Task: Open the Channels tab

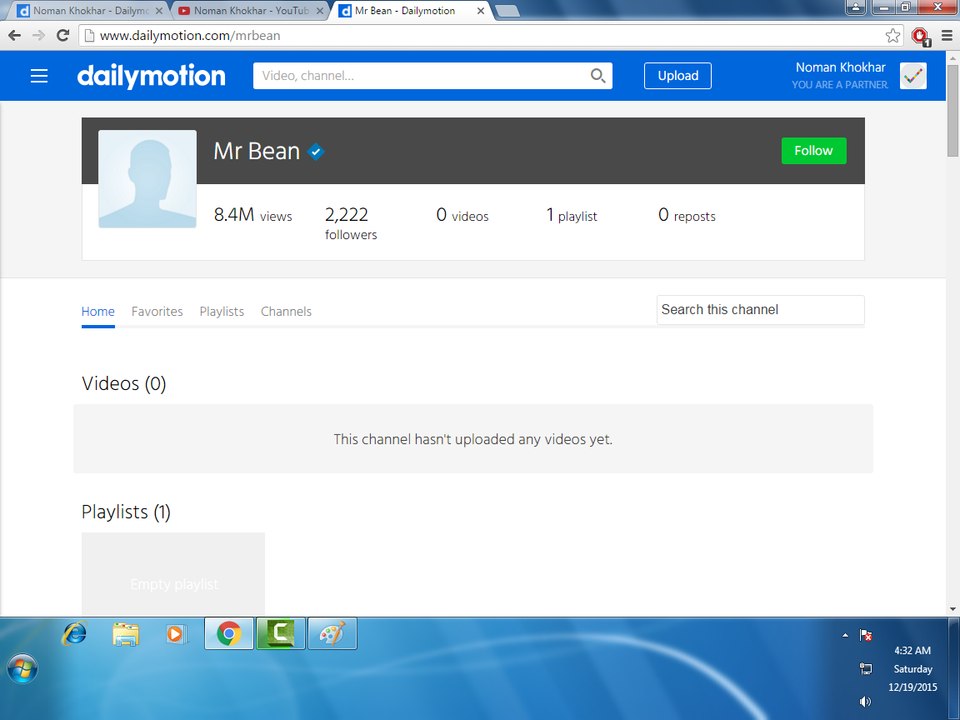Action: click(x=286, y=311)
